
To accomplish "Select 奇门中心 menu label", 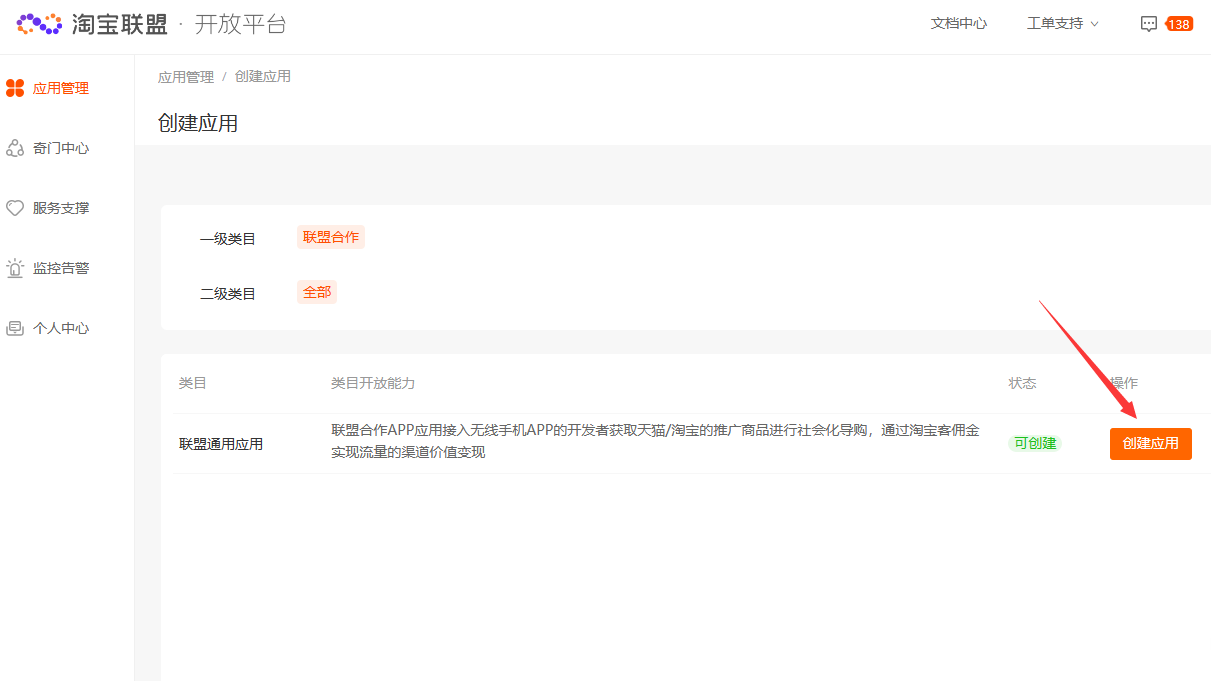I will tap(61, 148).
